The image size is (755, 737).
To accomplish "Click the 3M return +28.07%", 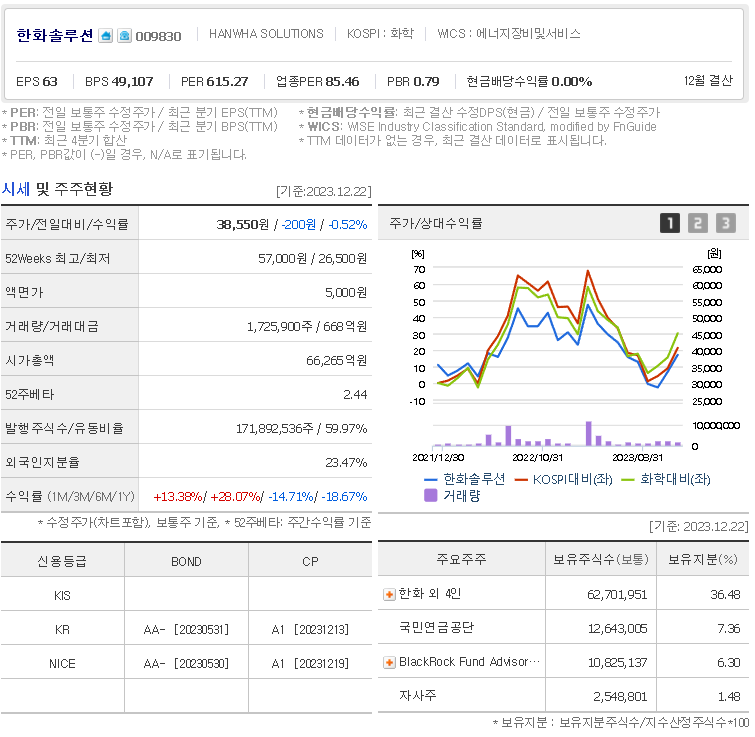I will [x=235, y=496].
